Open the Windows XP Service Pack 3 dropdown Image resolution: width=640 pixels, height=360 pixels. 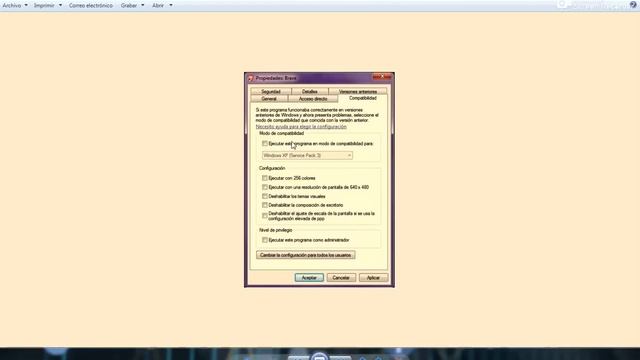click(307, 156)
